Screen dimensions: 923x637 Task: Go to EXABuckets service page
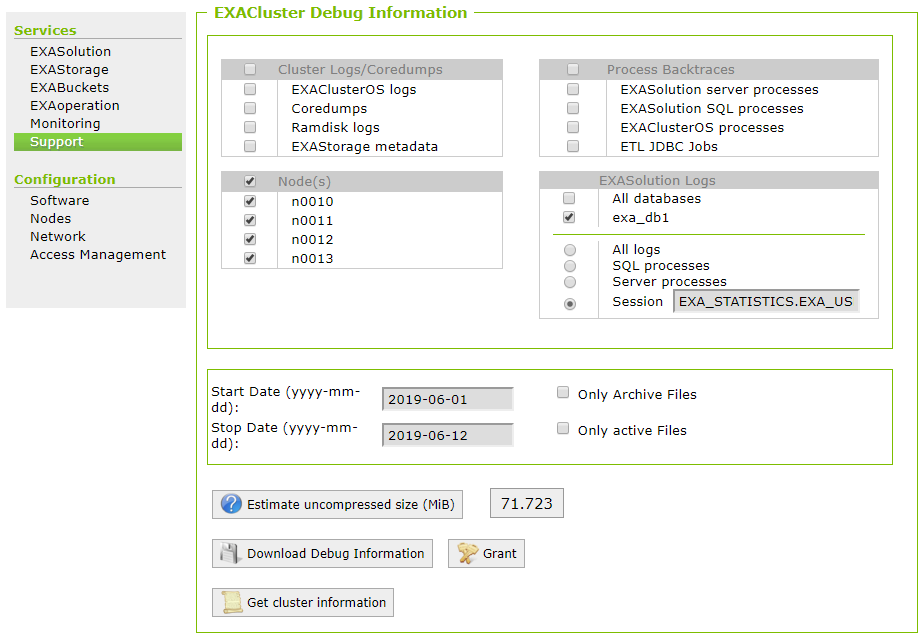69,87
